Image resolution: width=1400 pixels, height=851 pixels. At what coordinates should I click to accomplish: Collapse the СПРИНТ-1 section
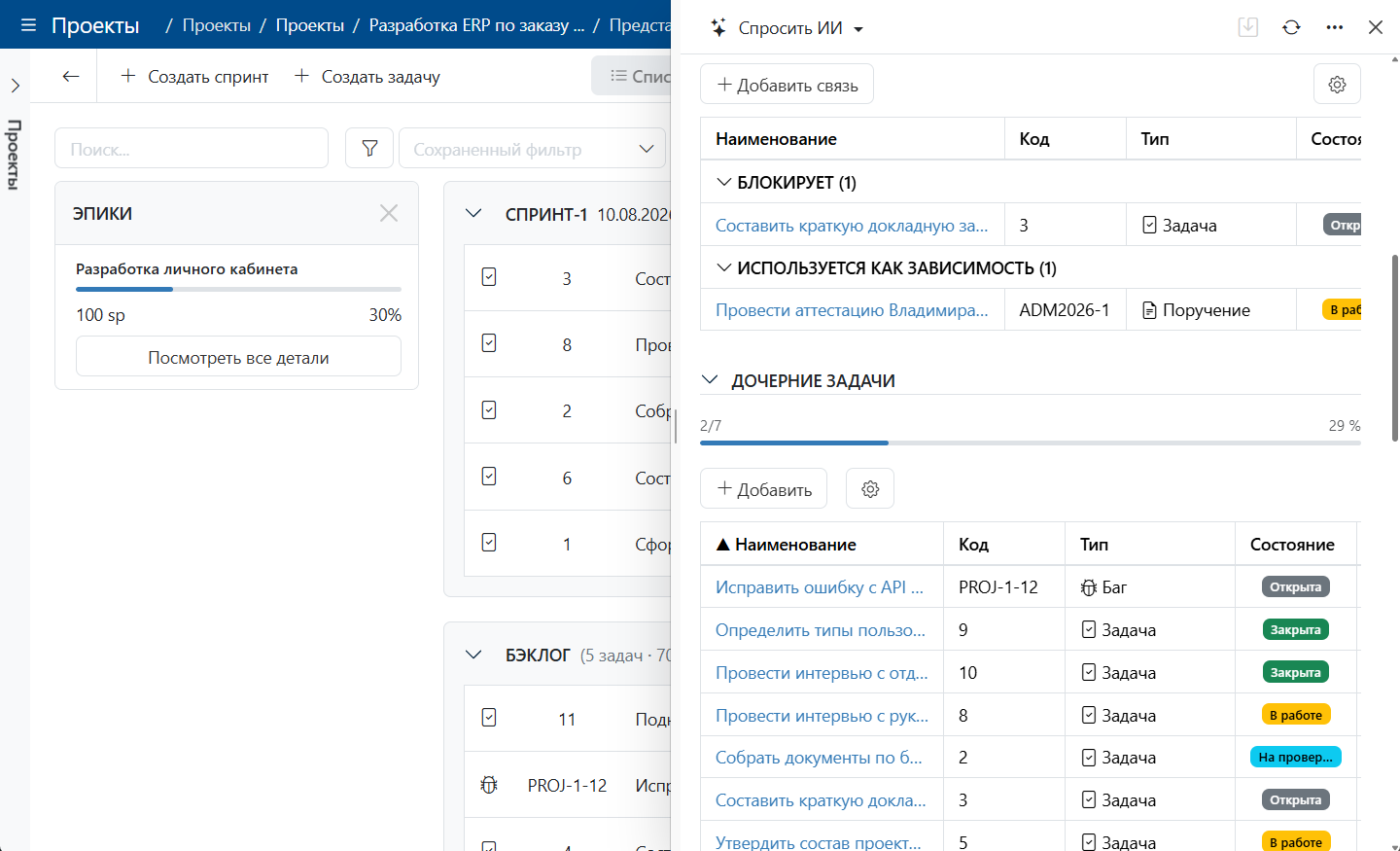[x=473, y=214]
